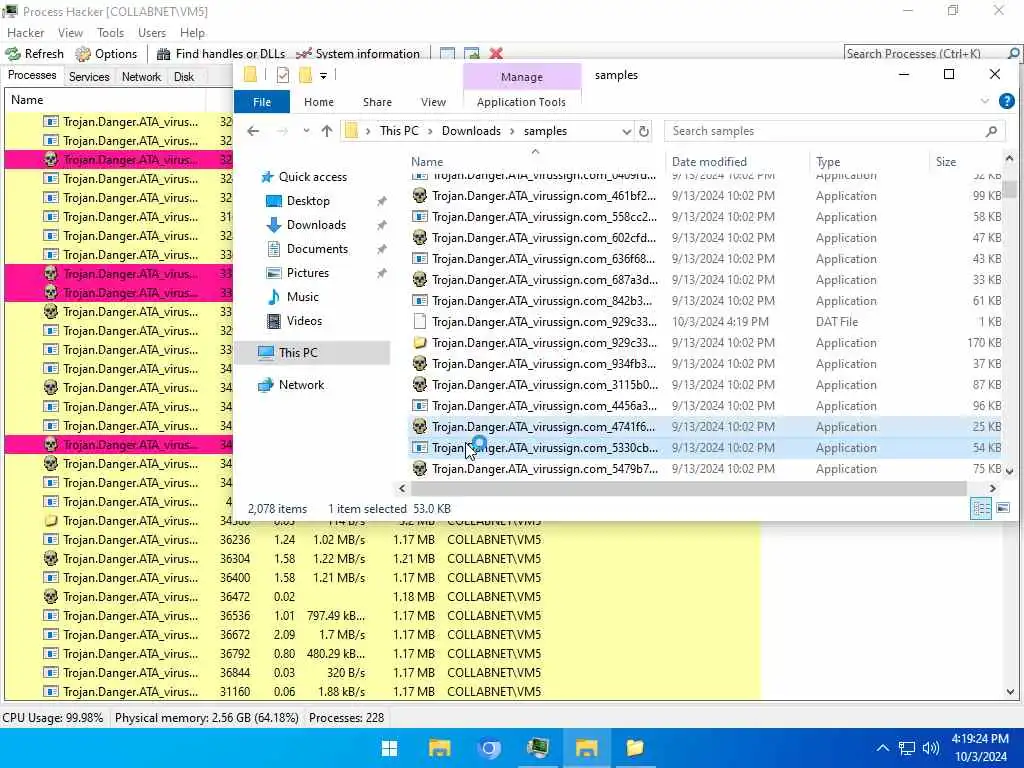
Task: Open recent locations dropdown in Explorer
Action: click(306, 131)
